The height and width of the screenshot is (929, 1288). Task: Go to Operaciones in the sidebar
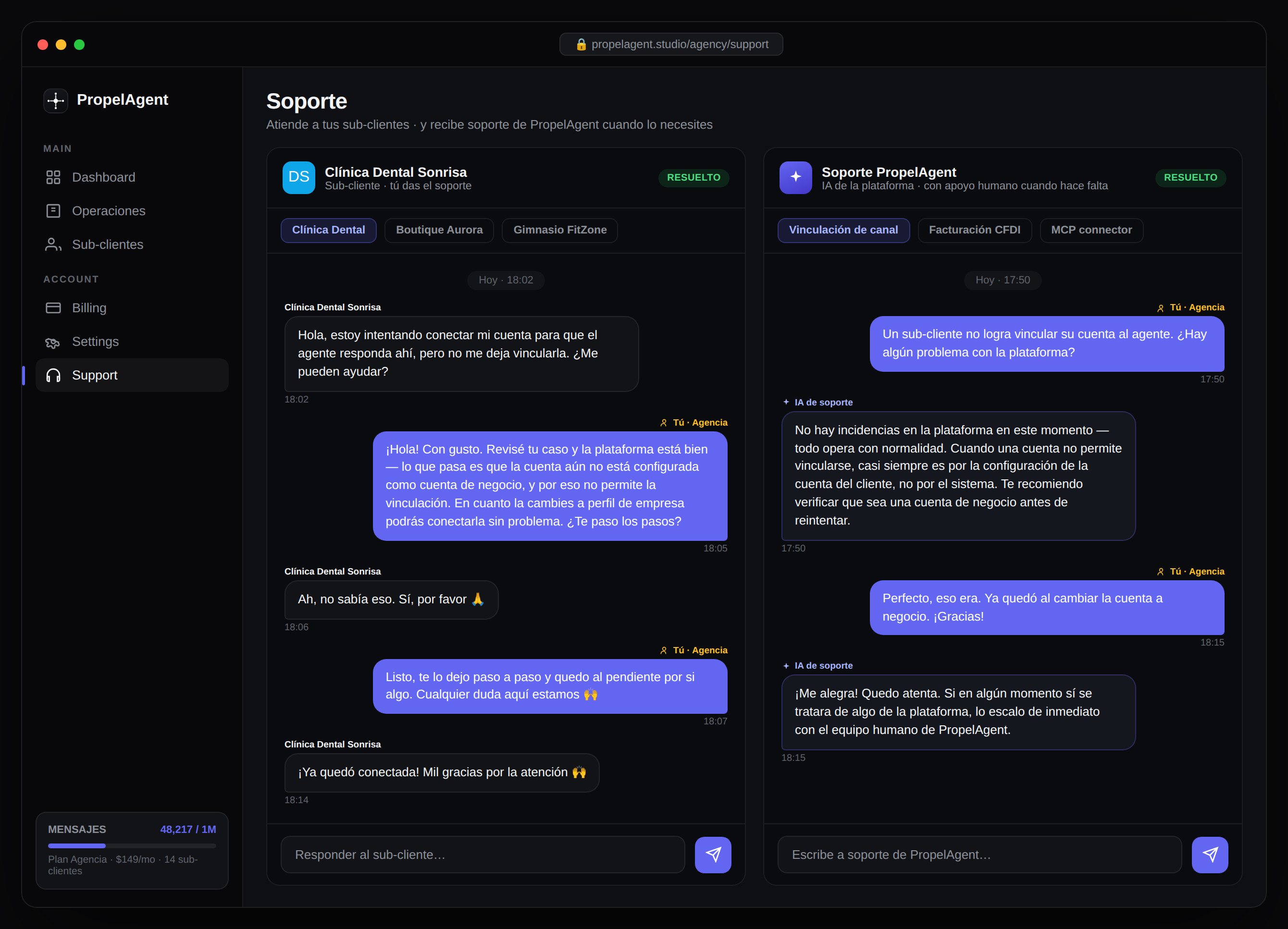click(132, 211)
